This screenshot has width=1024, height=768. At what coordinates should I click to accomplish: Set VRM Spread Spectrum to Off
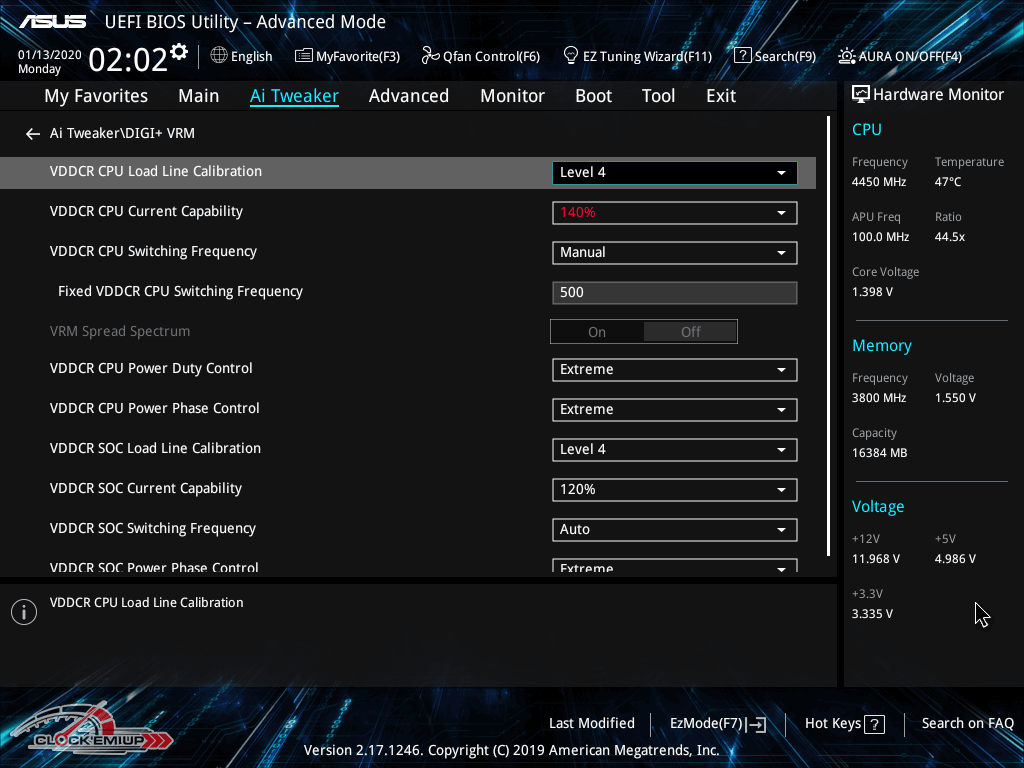[690, 332]
